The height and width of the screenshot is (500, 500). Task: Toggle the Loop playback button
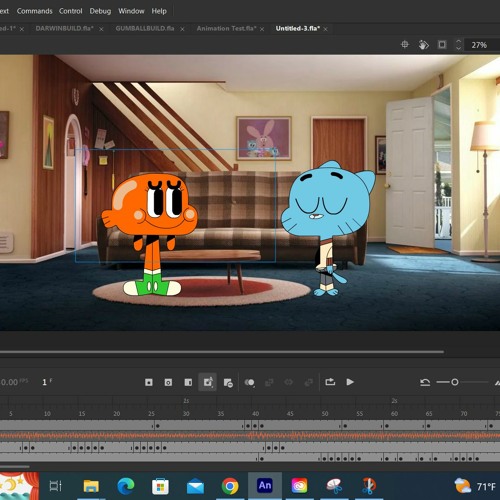pos(330,382)
